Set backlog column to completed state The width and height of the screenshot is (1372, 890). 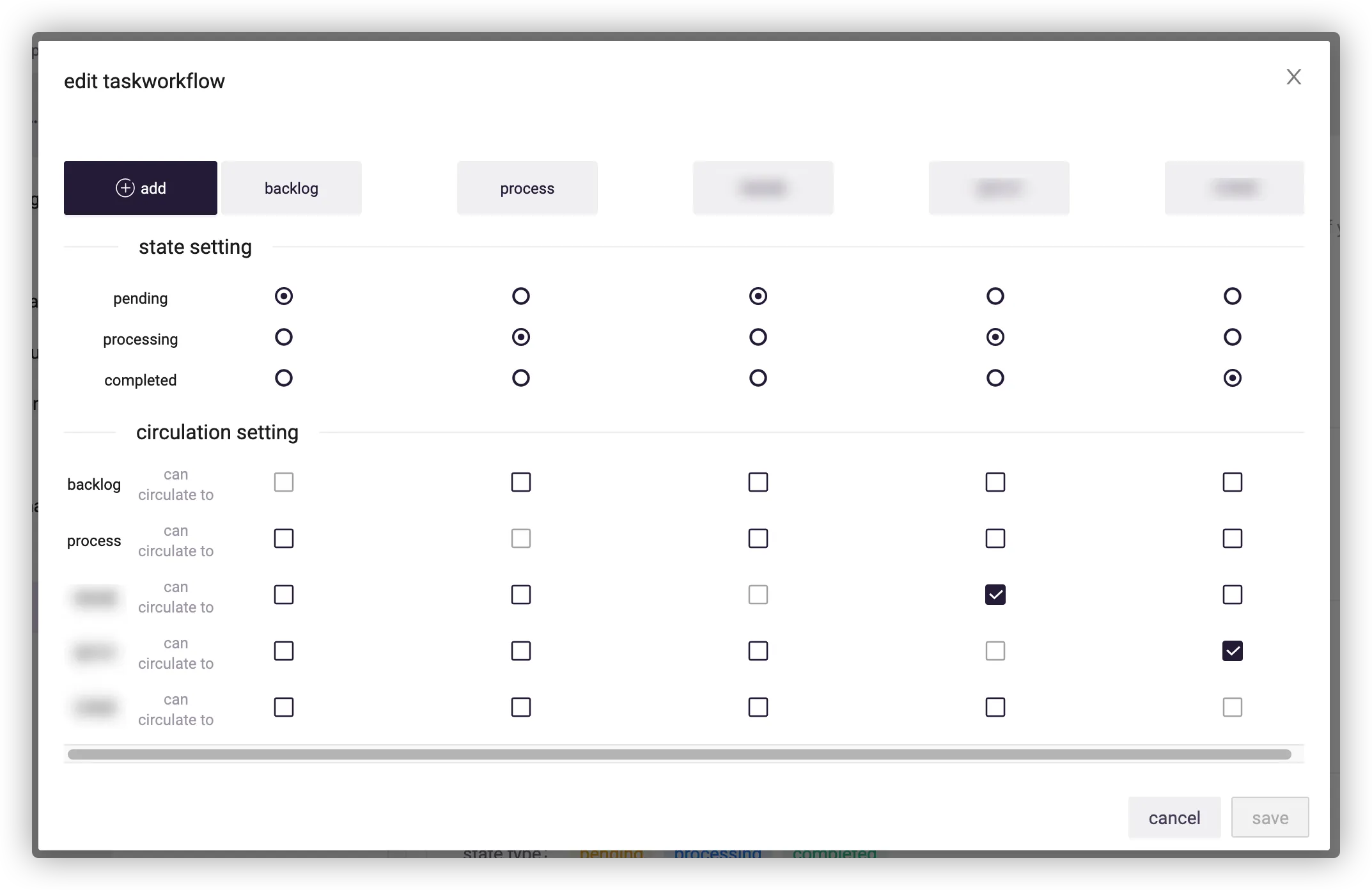click(x=284, y=378)
